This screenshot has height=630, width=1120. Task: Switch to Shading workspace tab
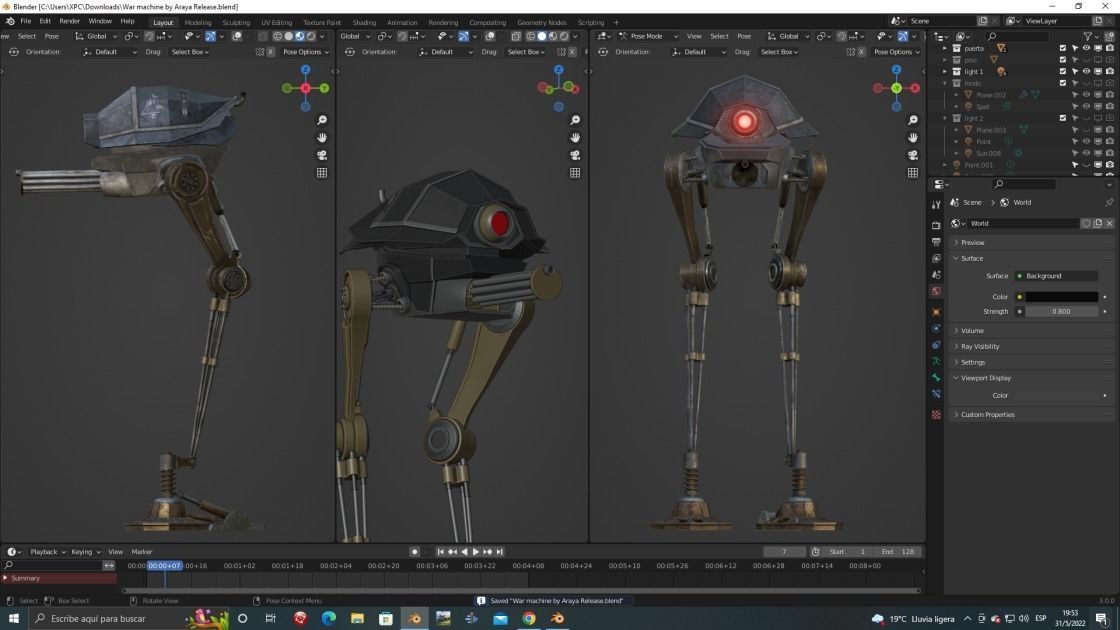tap(364, 22)
